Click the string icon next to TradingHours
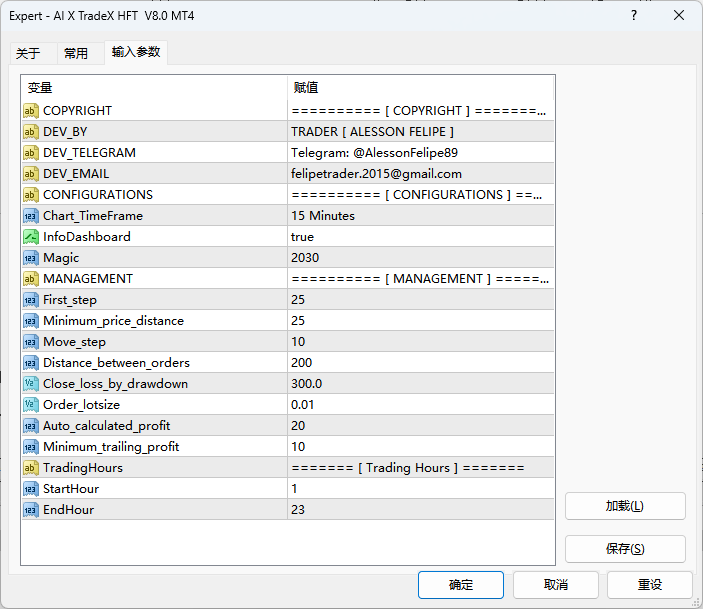 (30, 468)
